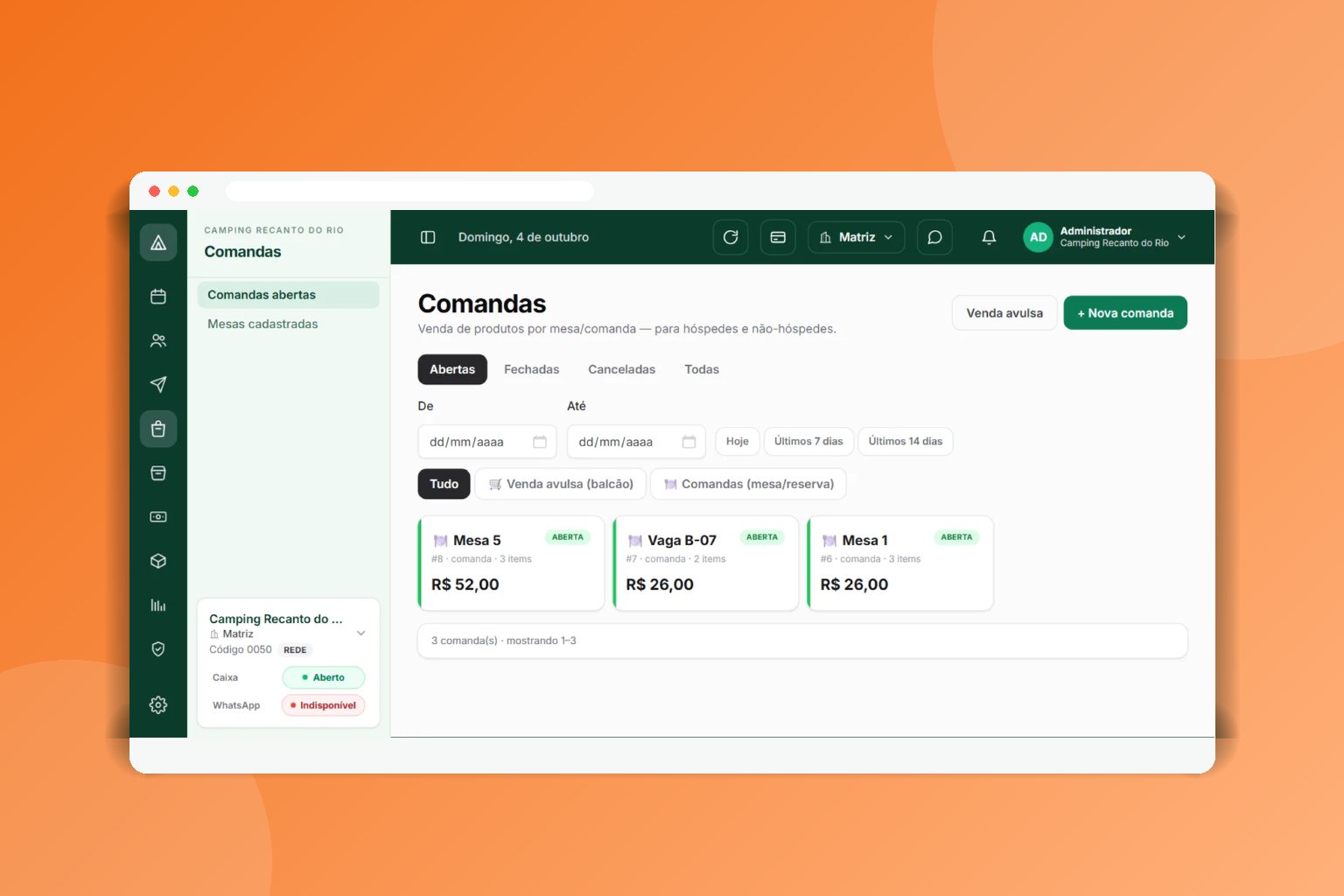The width and height of the screenshot is (1344, 896).
Task: Open the package cube icon in sidebar
Action: 158,561
